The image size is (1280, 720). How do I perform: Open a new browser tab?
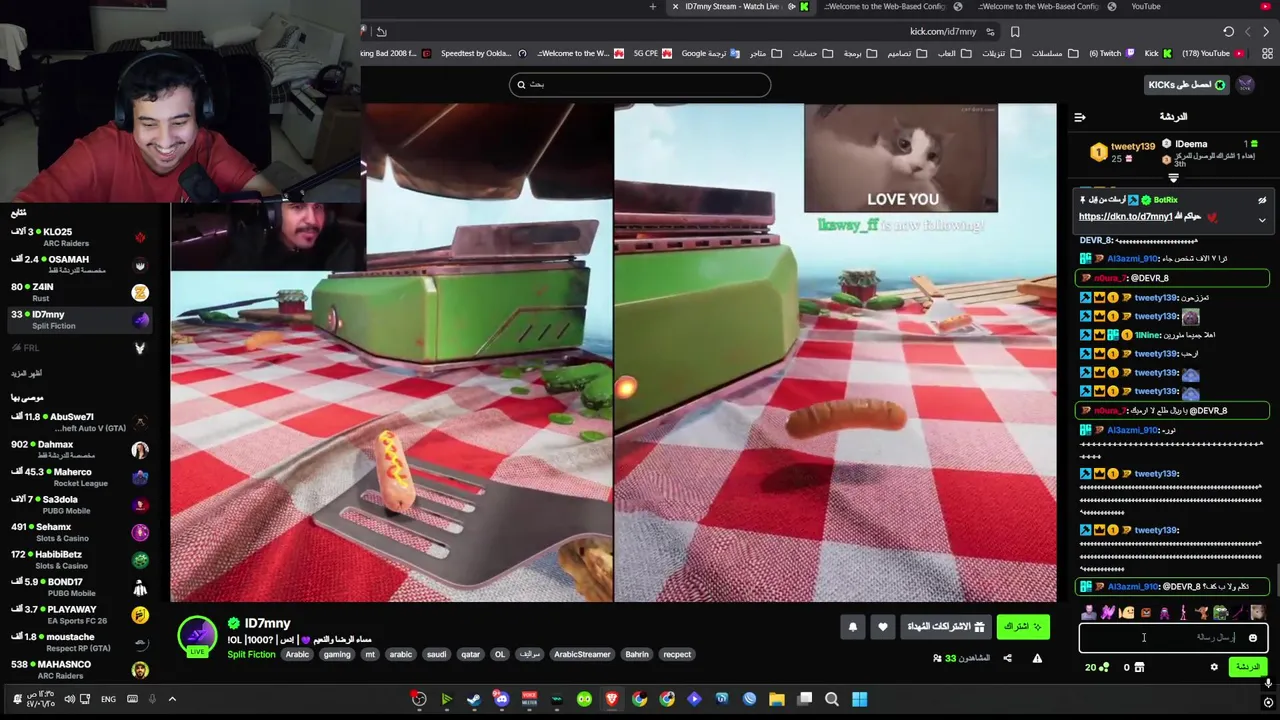[652, 7]
